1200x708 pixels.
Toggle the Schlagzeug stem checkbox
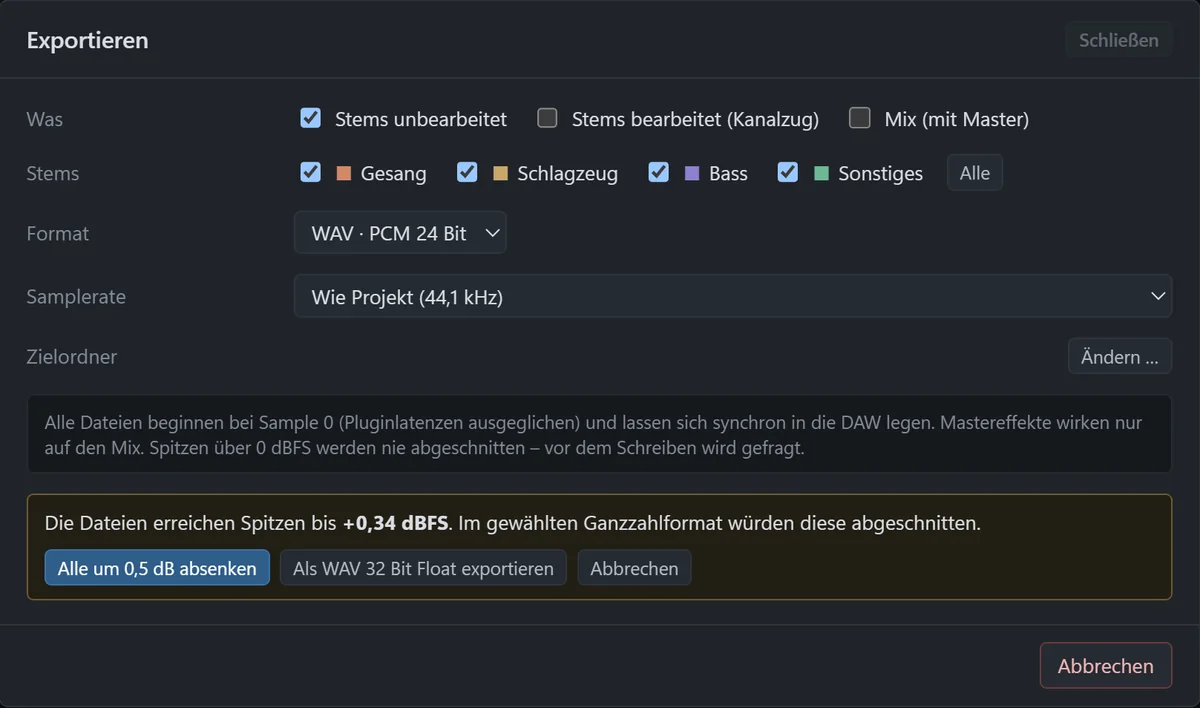click(x=467, y=172)
